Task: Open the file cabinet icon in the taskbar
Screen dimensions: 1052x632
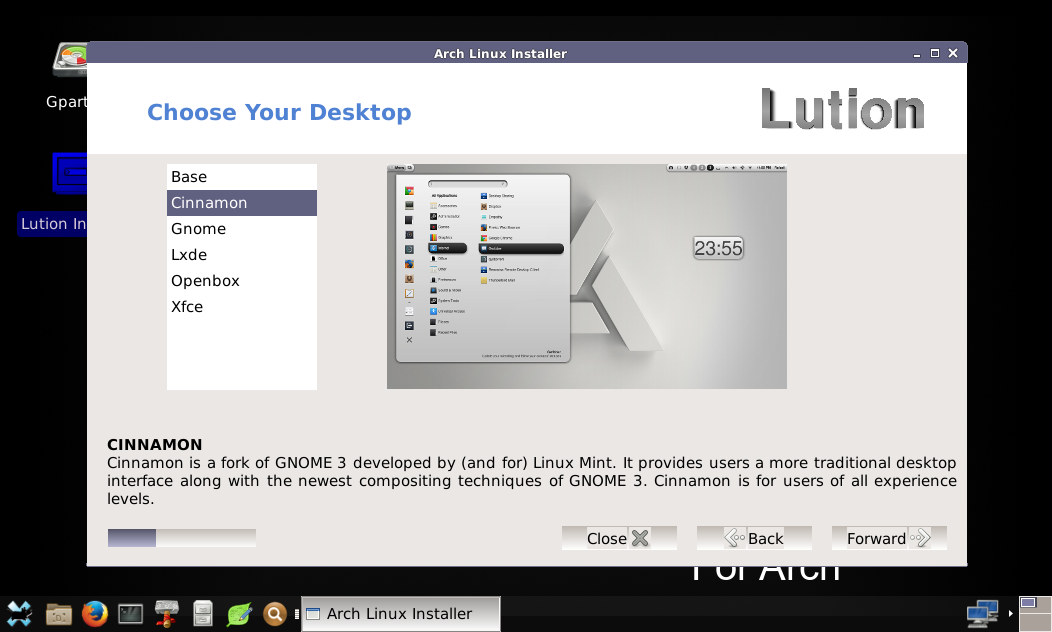Action: [x=203, y=613]
